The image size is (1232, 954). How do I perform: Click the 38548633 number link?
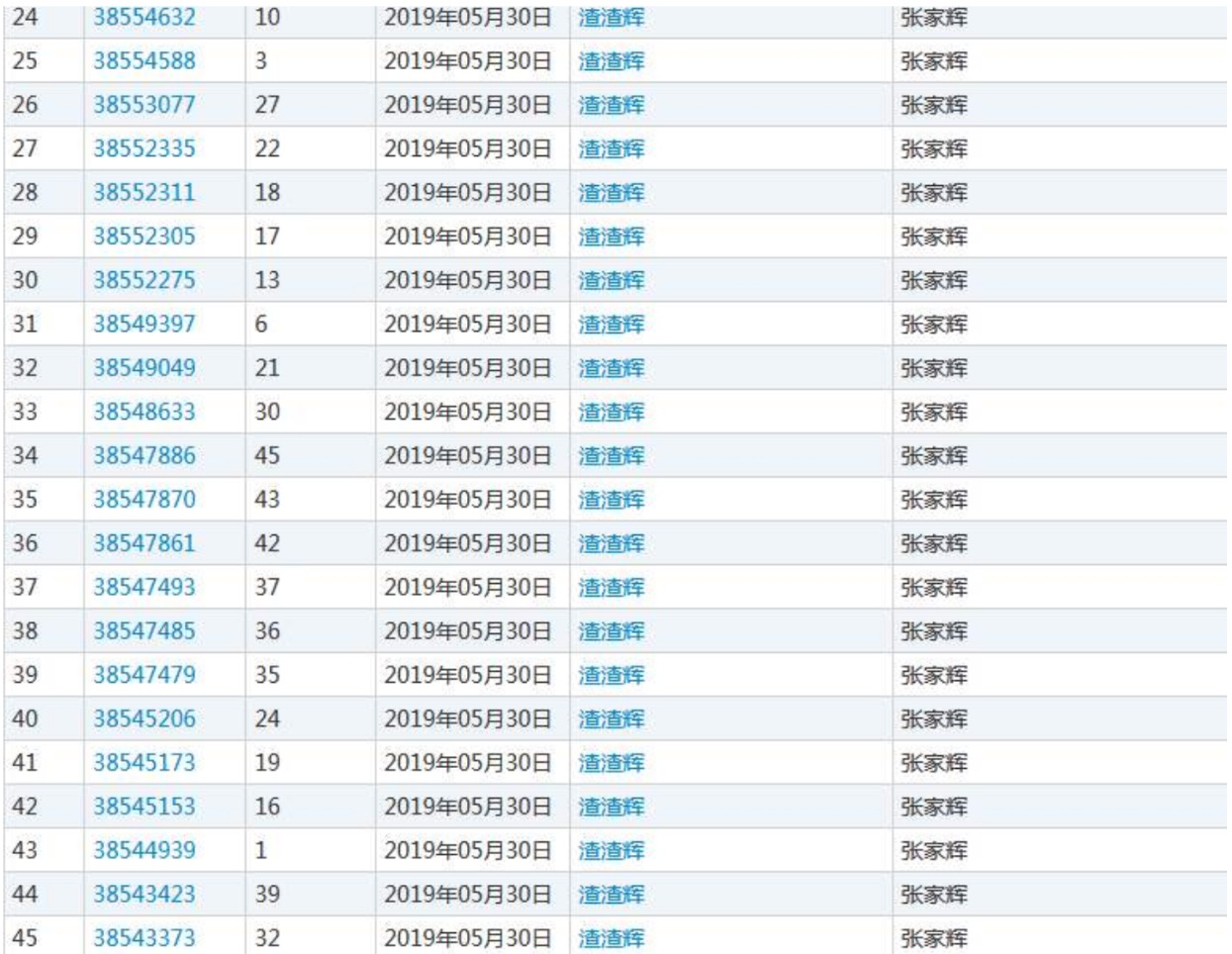click(144, 412)
